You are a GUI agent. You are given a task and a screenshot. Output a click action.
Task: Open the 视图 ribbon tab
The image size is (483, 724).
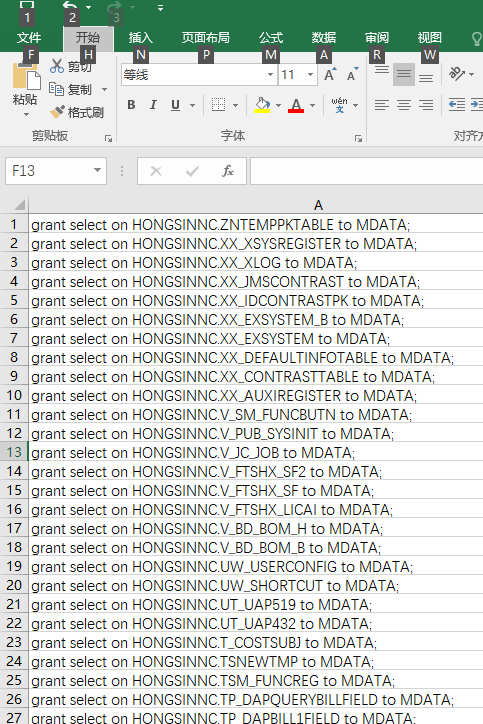(429, 37)
